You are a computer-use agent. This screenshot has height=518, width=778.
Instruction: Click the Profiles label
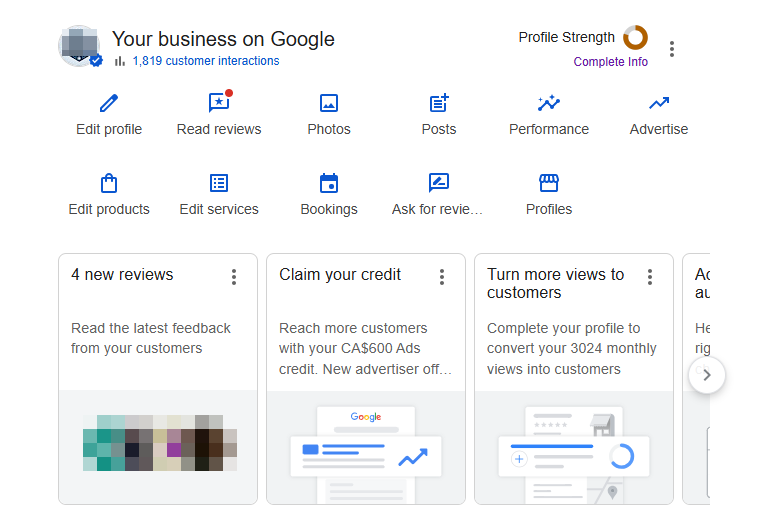(x=549, y=209)
